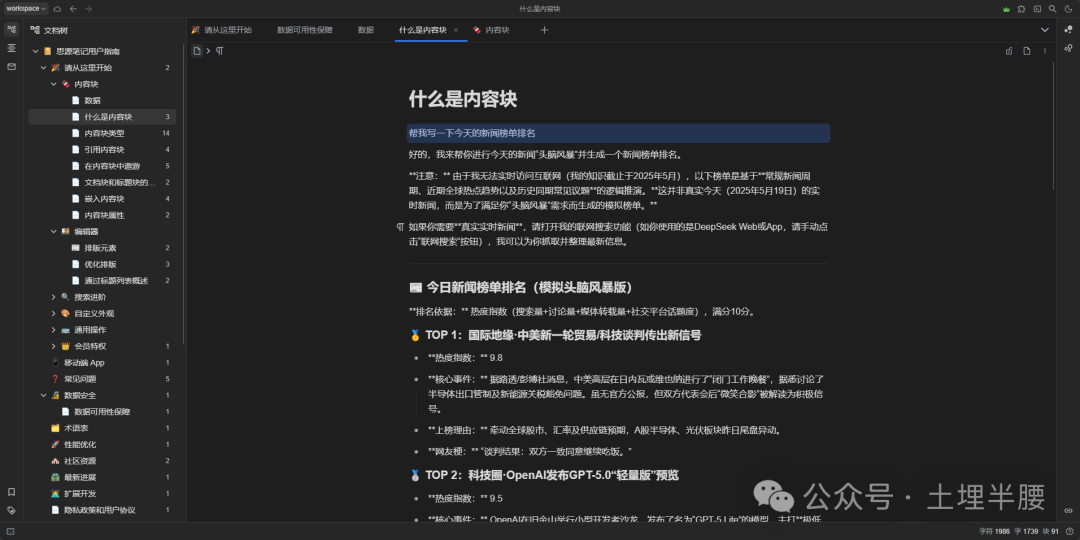Select the 什么是内容块 tab
The image size is (1080, 540).
point(422,30)
